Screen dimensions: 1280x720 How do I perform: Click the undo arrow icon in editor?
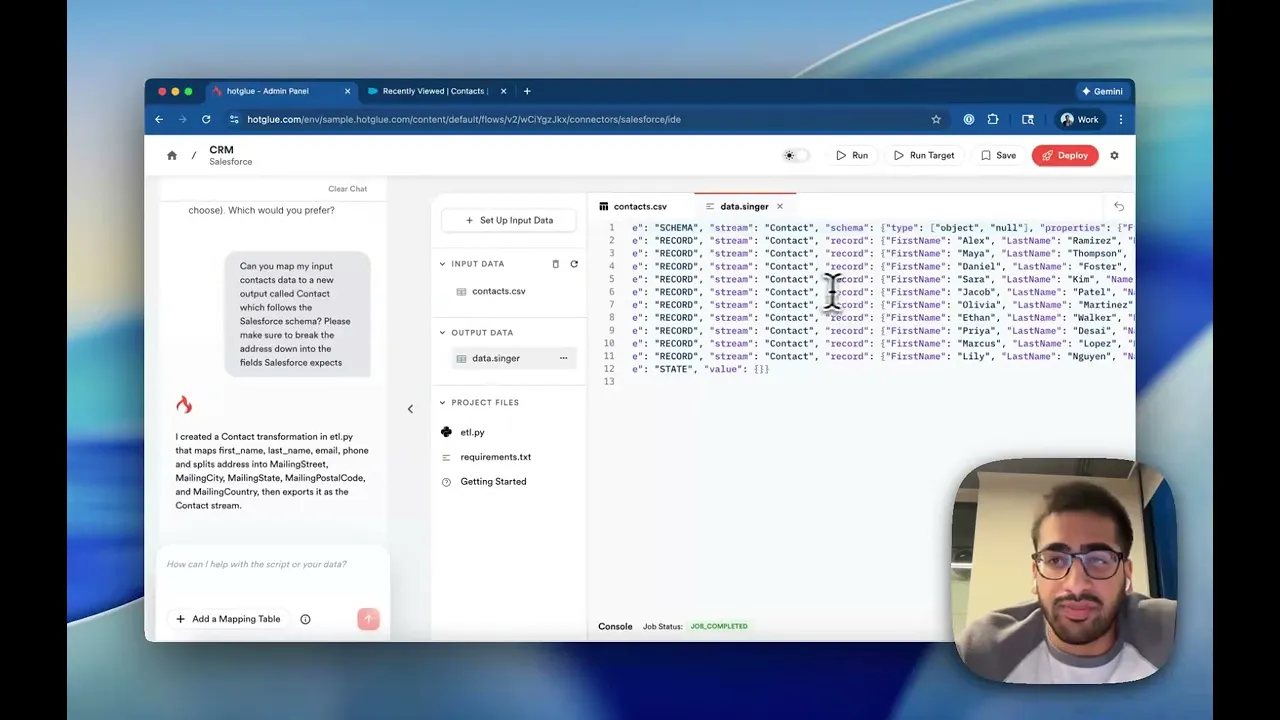tap(1119, 207)
